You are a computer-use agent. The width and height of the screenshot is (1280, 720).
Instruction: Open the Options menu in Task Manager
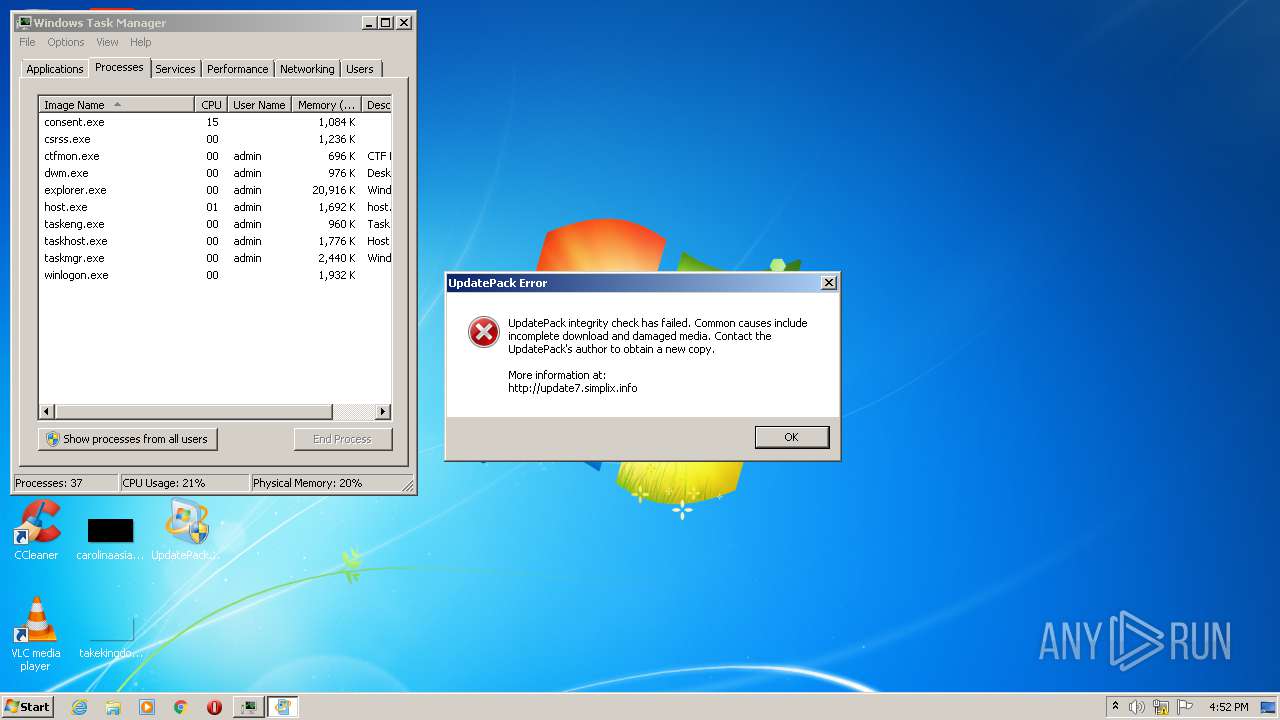[66, 42]
